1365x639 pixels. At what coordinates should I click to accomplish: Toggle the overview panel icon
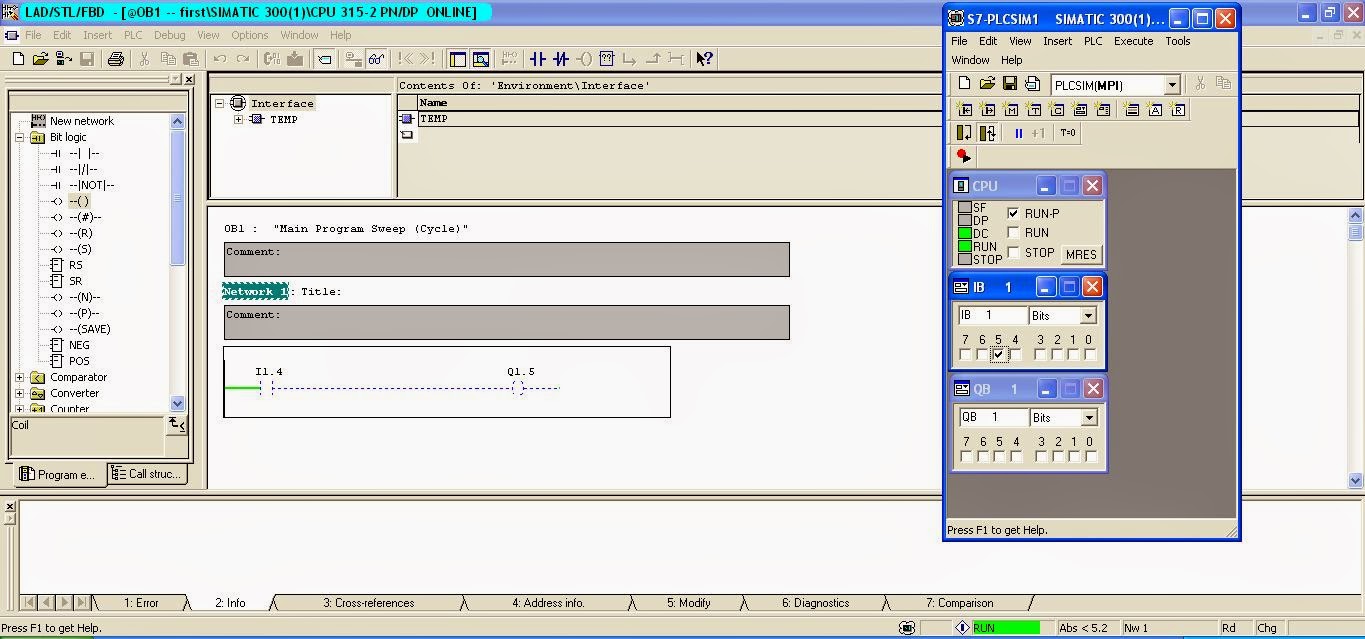[x=458, y=59]
